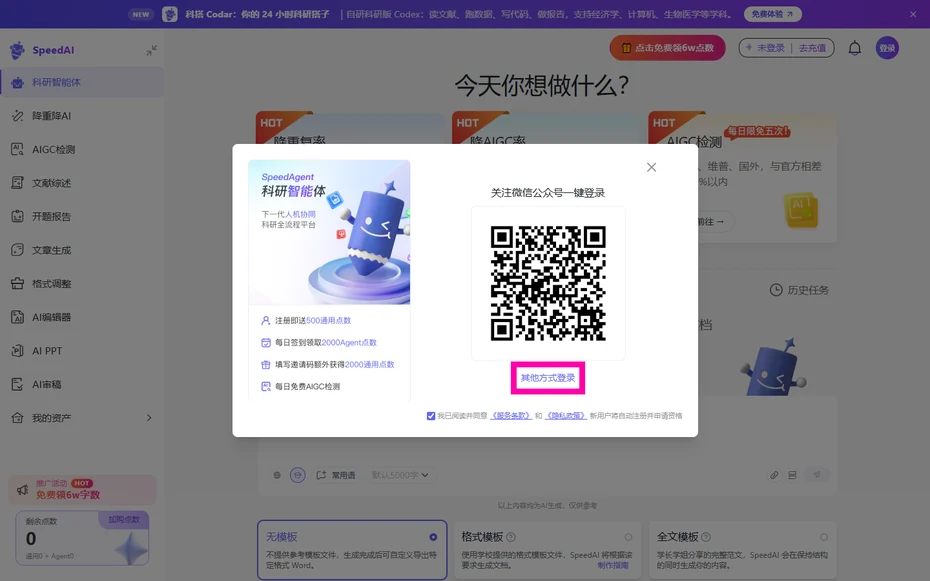Click the help icon beside 全文模板
The height and width of the screenshot is (581, 930).
tap(706, 537)
